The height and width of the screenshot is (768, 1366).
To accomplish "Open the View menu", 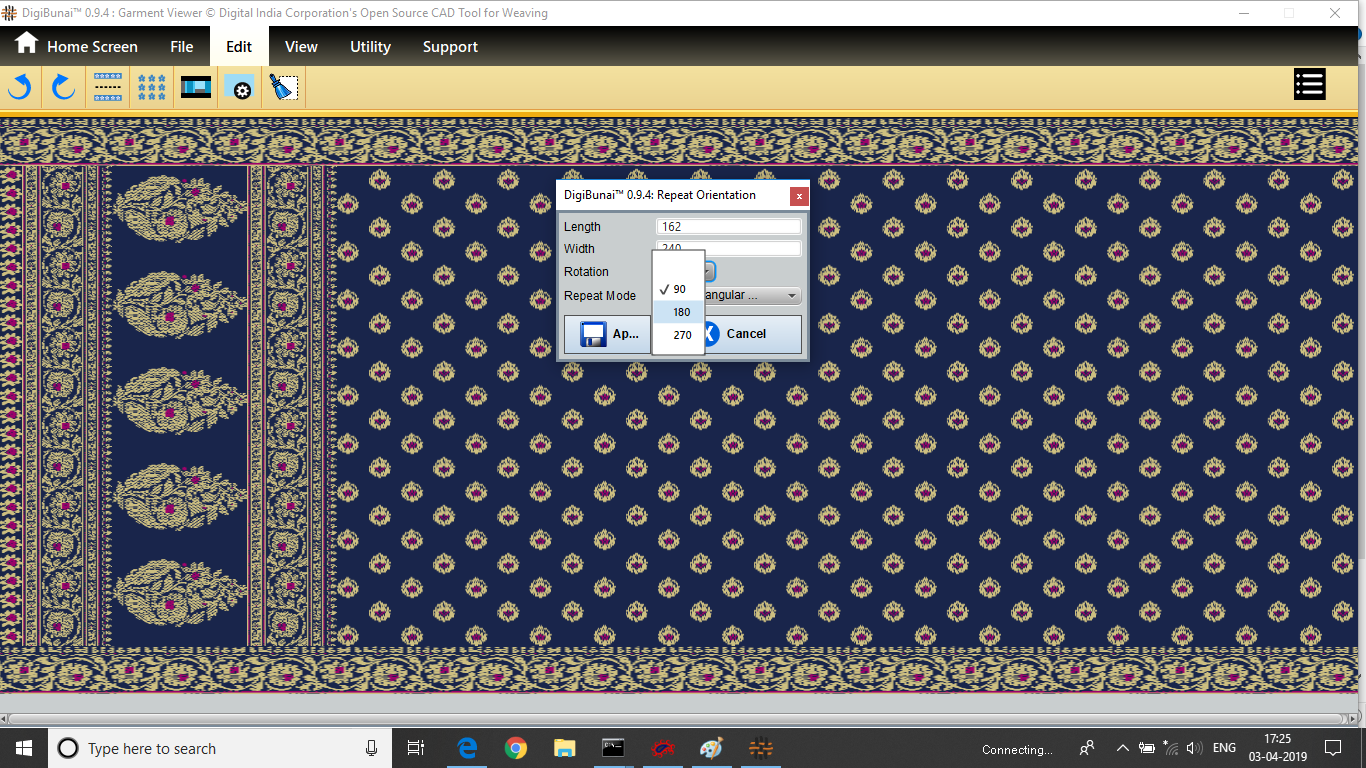I will point(301,47).
